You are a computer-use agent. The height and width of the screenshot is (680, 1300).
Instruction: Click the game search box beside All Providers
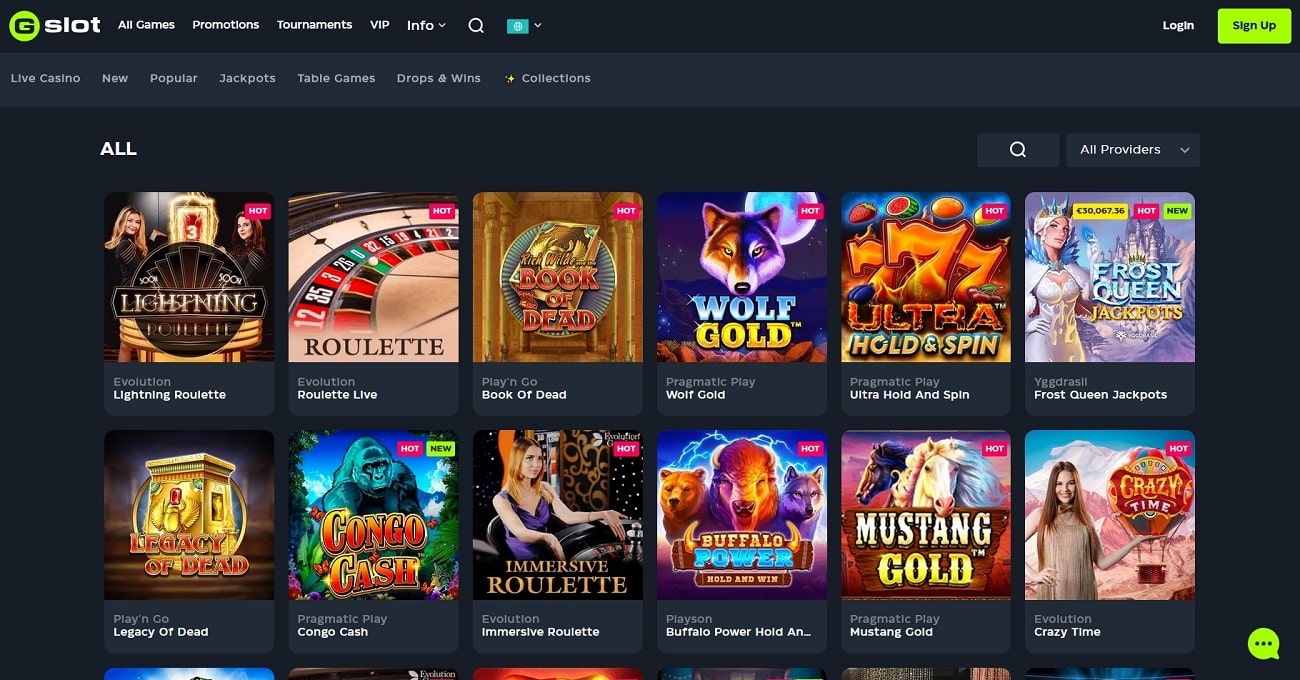(1018, 150)
